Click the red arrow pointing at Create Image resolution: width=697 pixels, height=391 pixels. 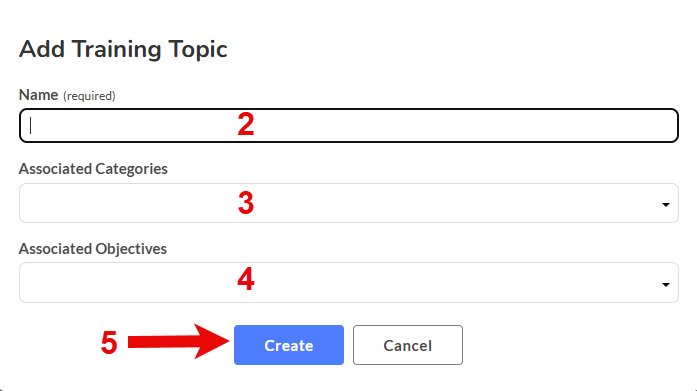[179, 341]
